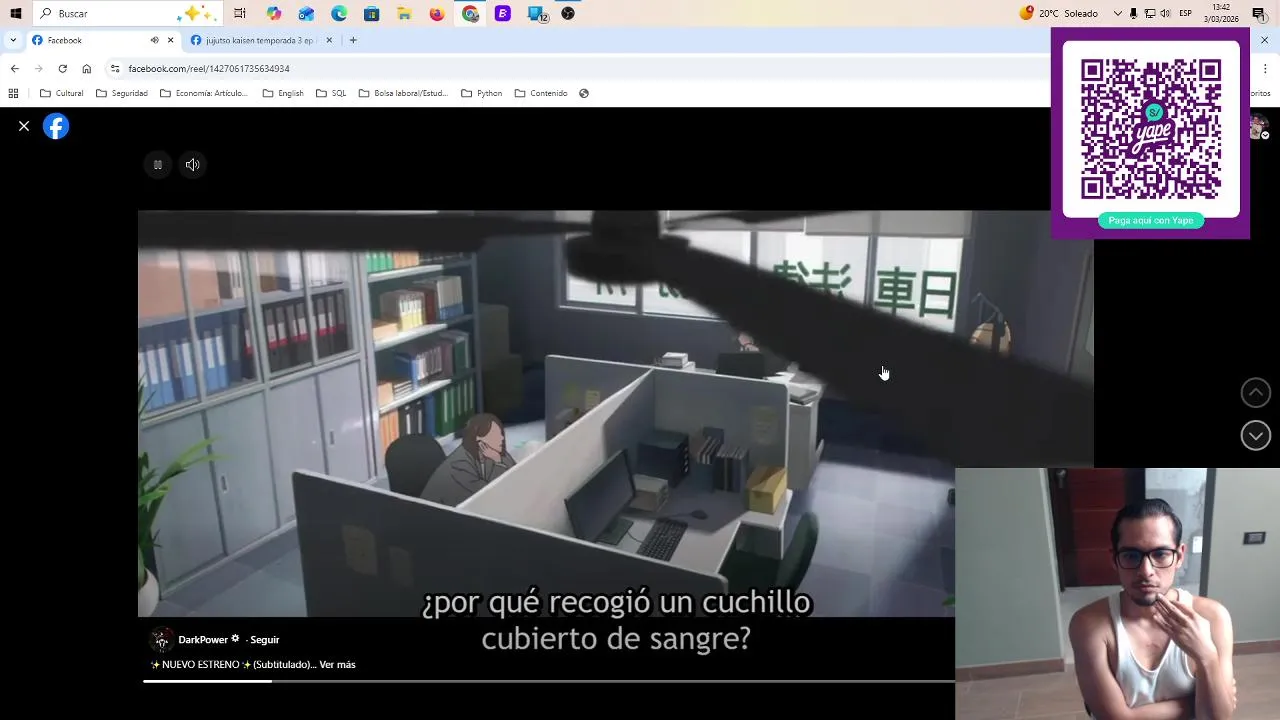Reload the current page
Image resolution: width=1280 pixels, height=720 pixels.
pos(62,68)
